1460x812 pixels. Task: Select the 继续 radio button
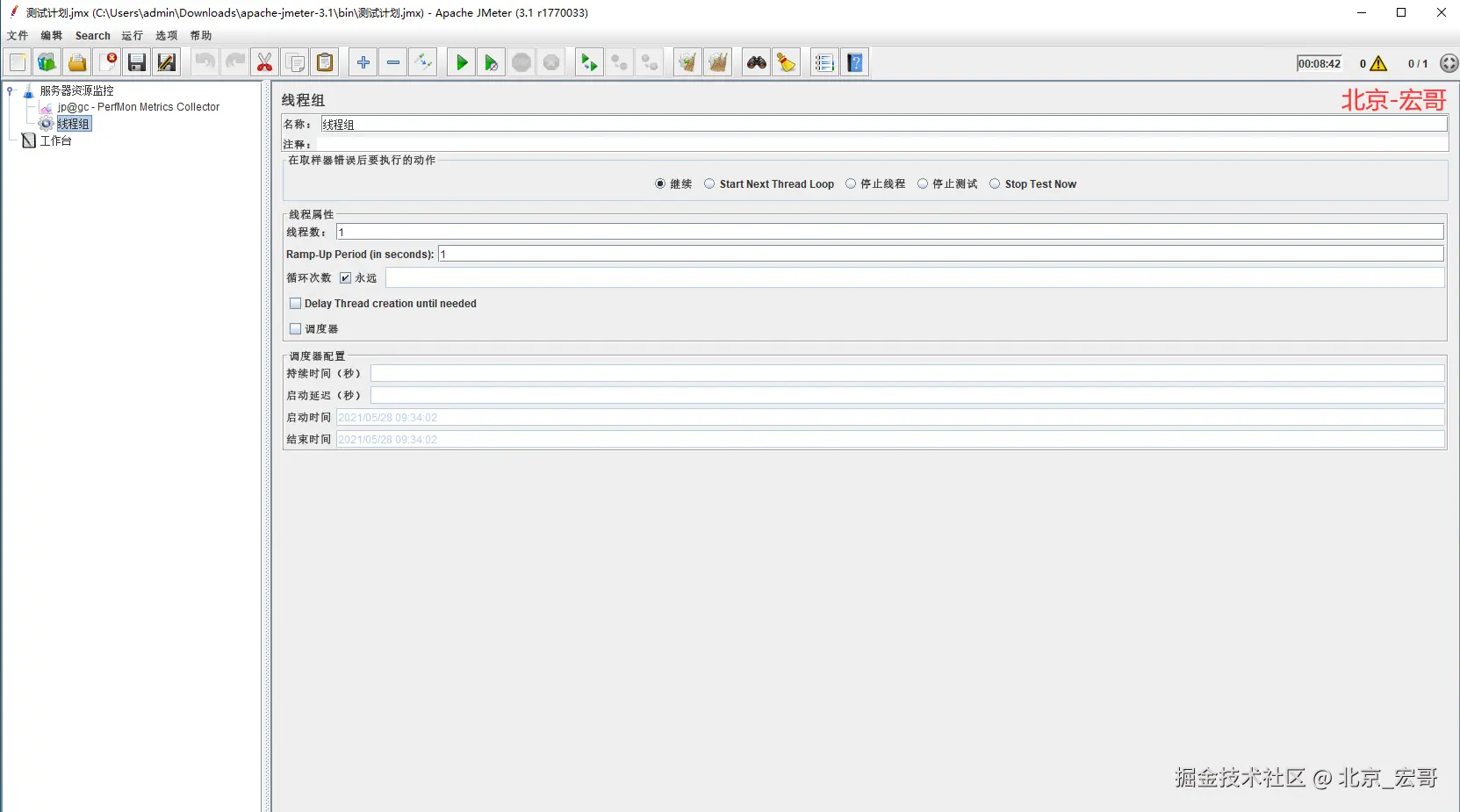(660, 183)
